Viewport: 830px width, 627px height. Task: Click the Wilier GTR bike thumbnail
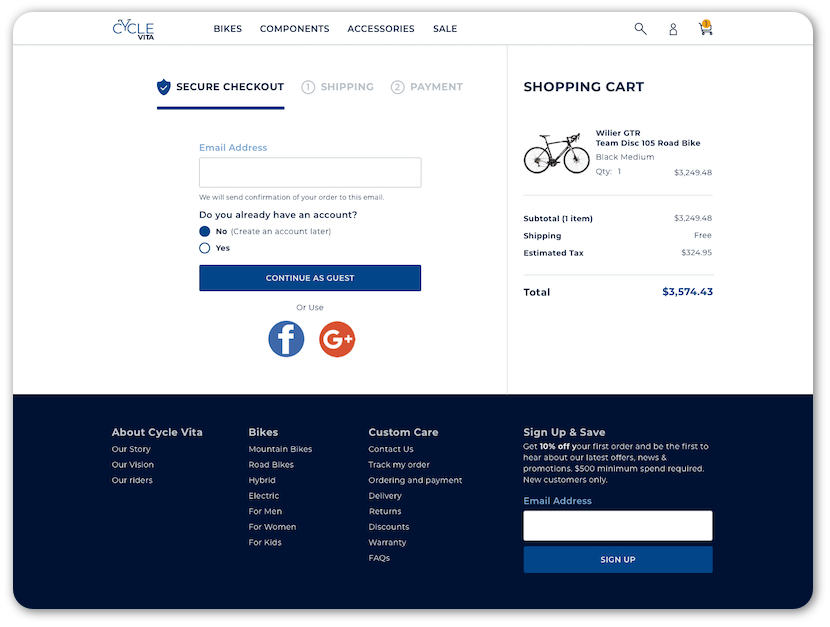[556, 154]
